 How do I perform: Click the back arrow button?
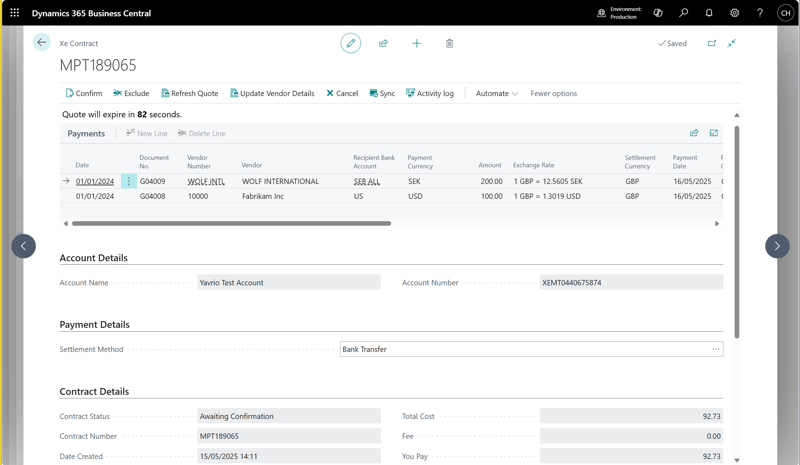[x=41, y=43]
